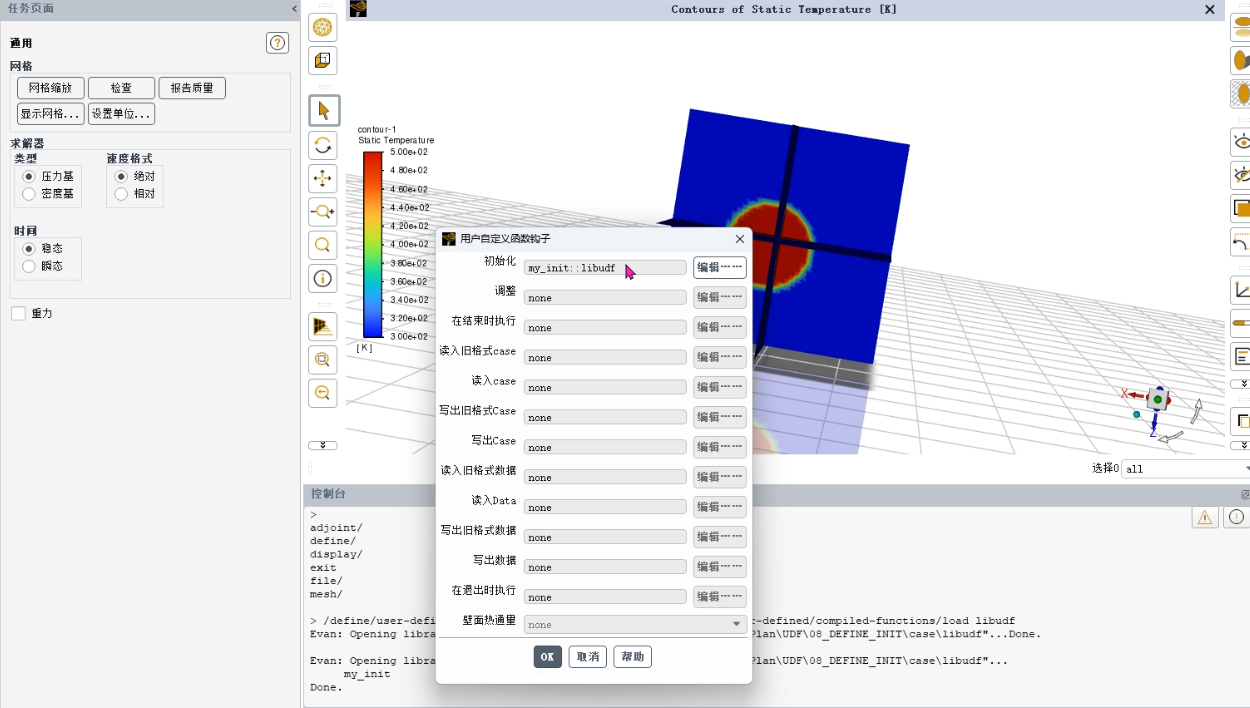Click the orange square display icon in right toolbar
Image resolution: width=1250 pixels, height=708 pixels.
(x=1241, y=209)
